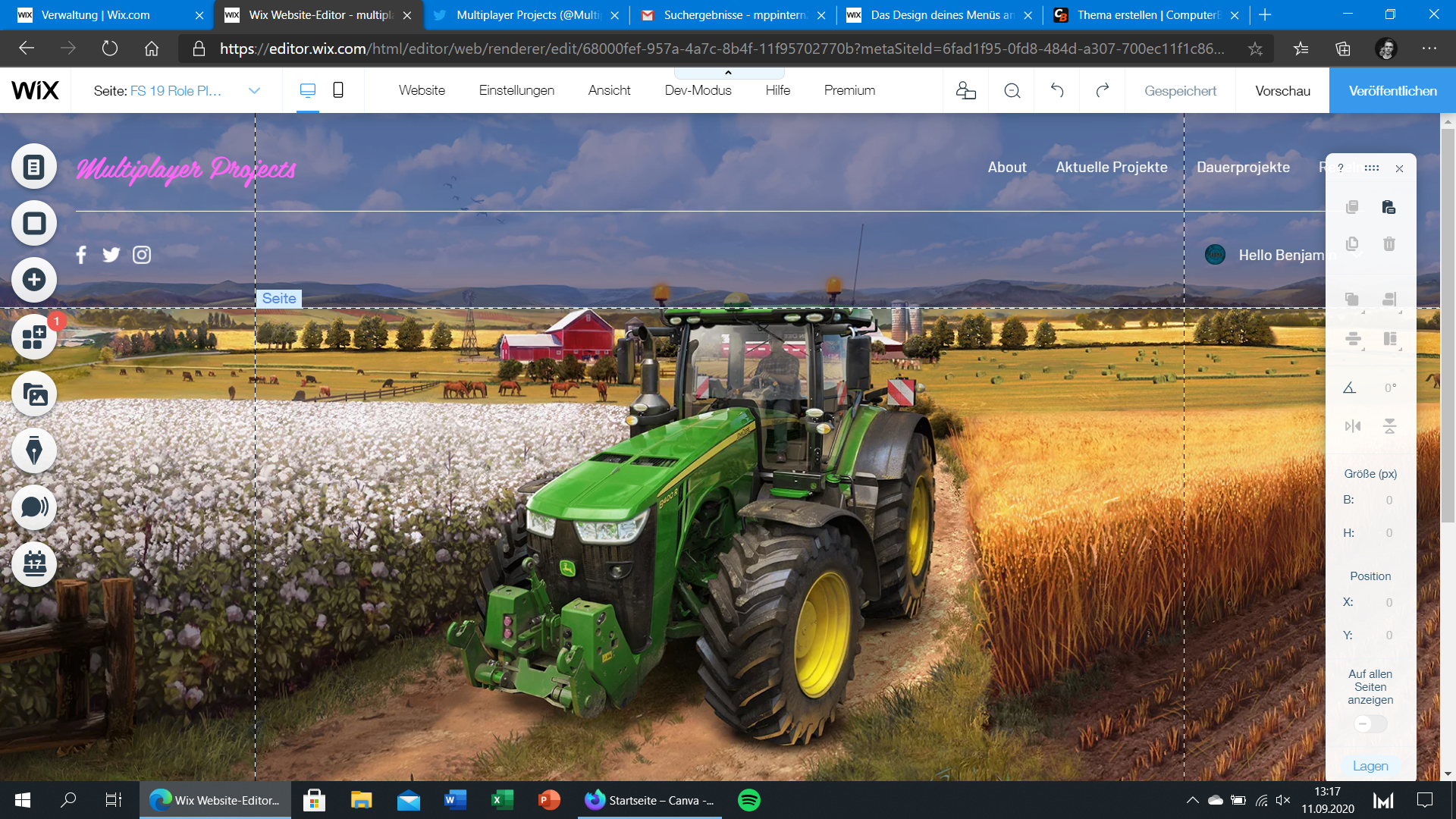Click the Veröffentlichen button
1456x819 pixels.
point(1392,90)
